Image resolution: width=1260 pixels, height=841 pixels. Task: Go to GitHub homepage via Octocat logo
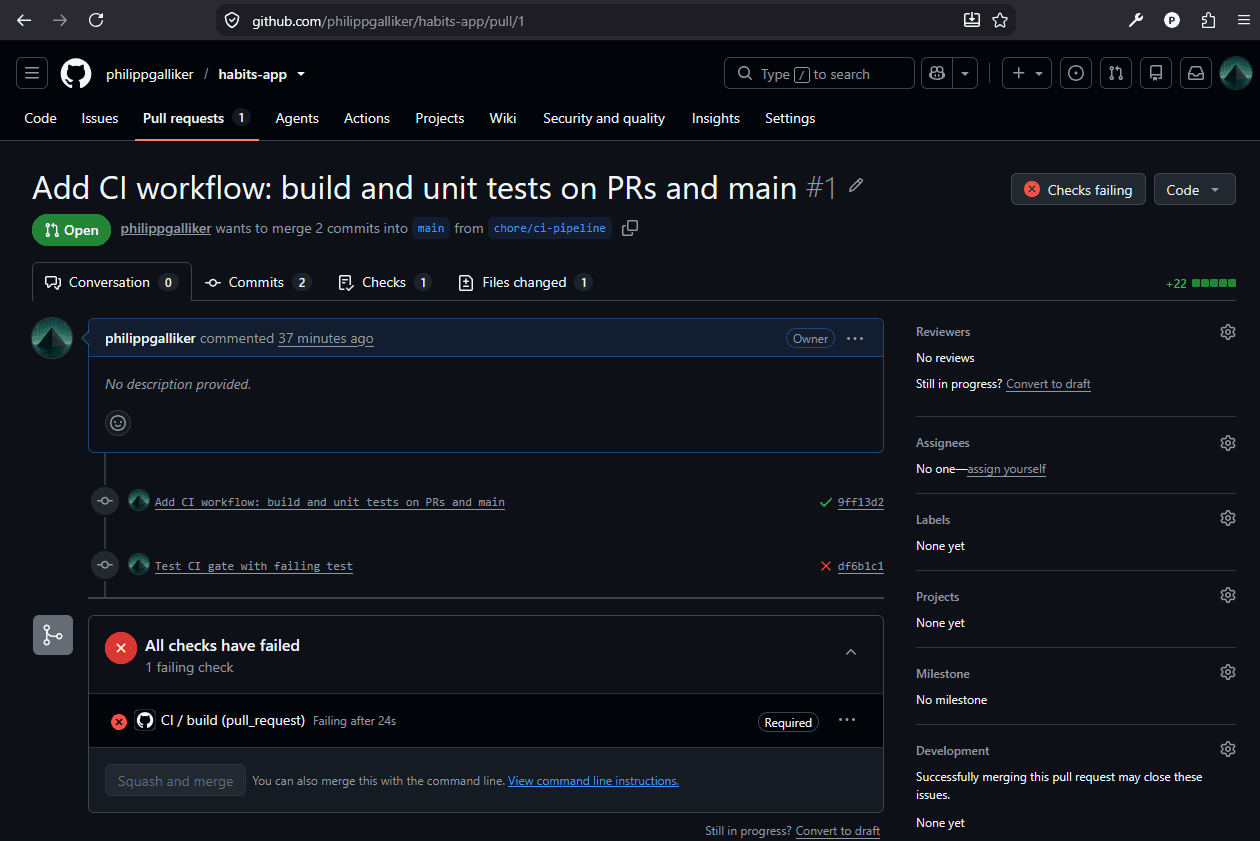click(76, 74)
